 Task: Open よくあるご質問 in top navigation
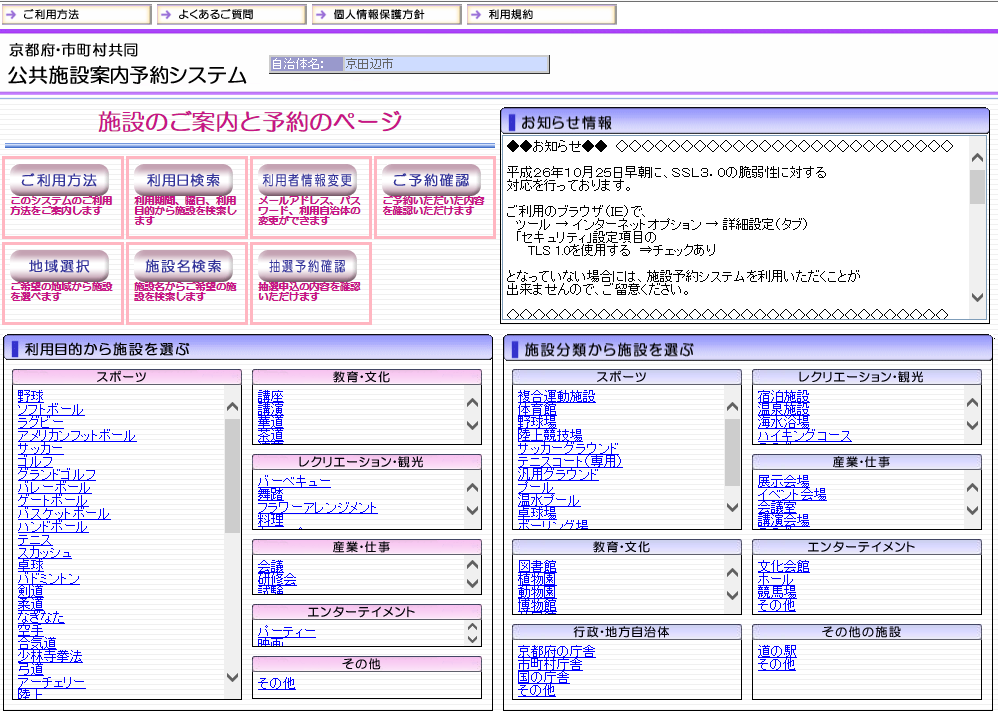pos(233,15)
